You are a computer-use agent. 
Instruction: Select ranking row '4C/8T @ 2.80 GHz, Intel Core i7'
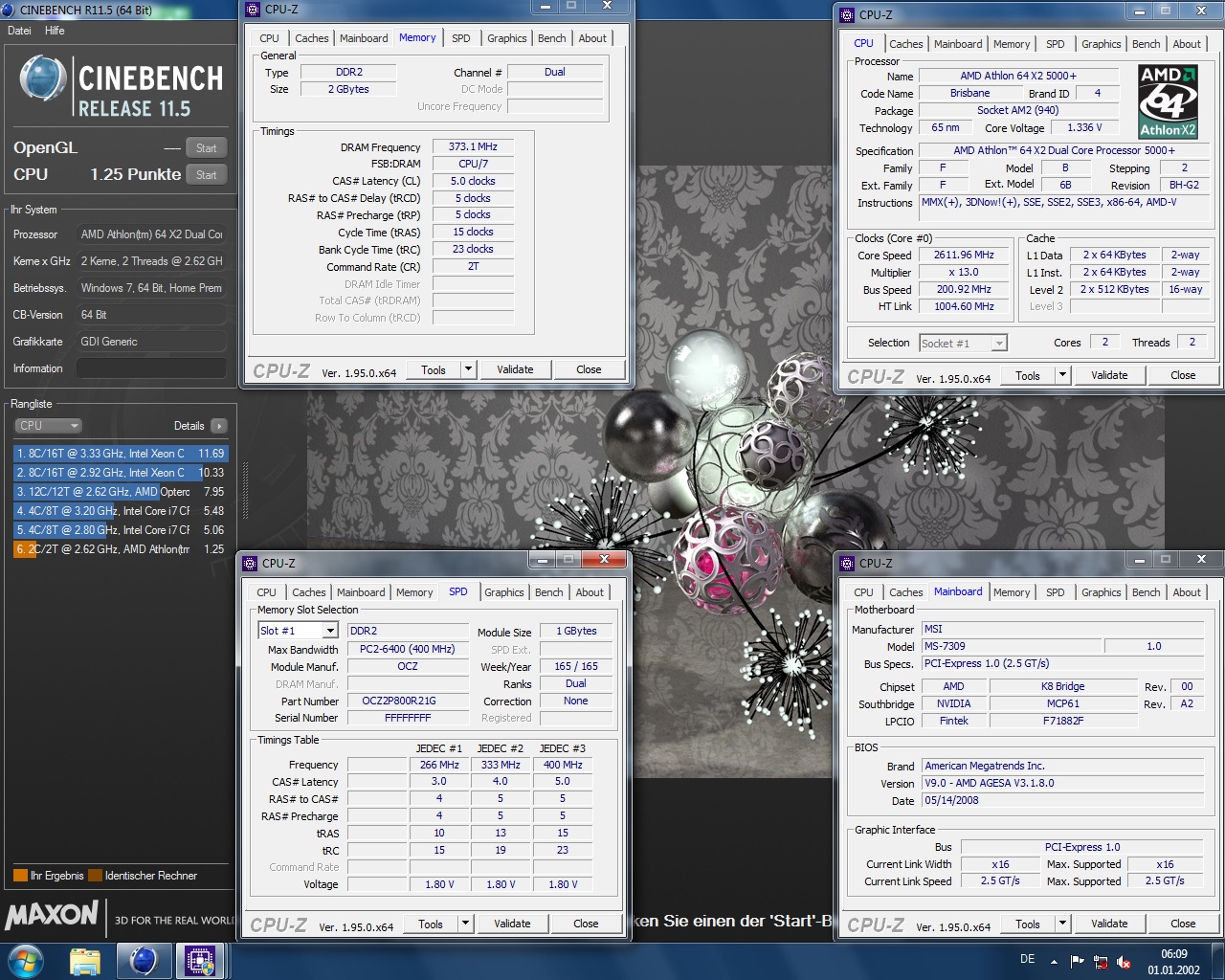click(x=121, y=530)
